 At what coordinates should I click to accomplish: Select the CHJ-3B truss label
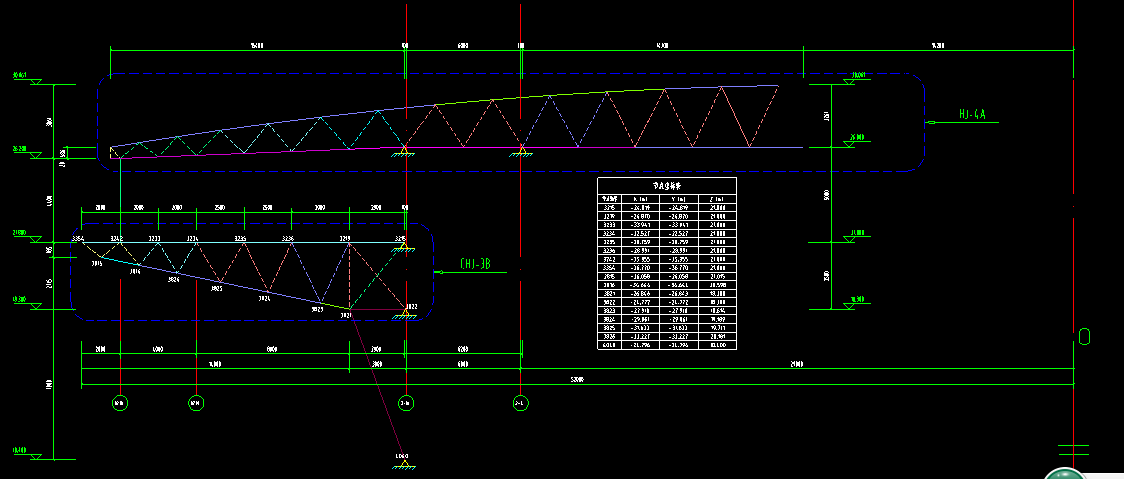pyautogui.click(x=476, y=265)
